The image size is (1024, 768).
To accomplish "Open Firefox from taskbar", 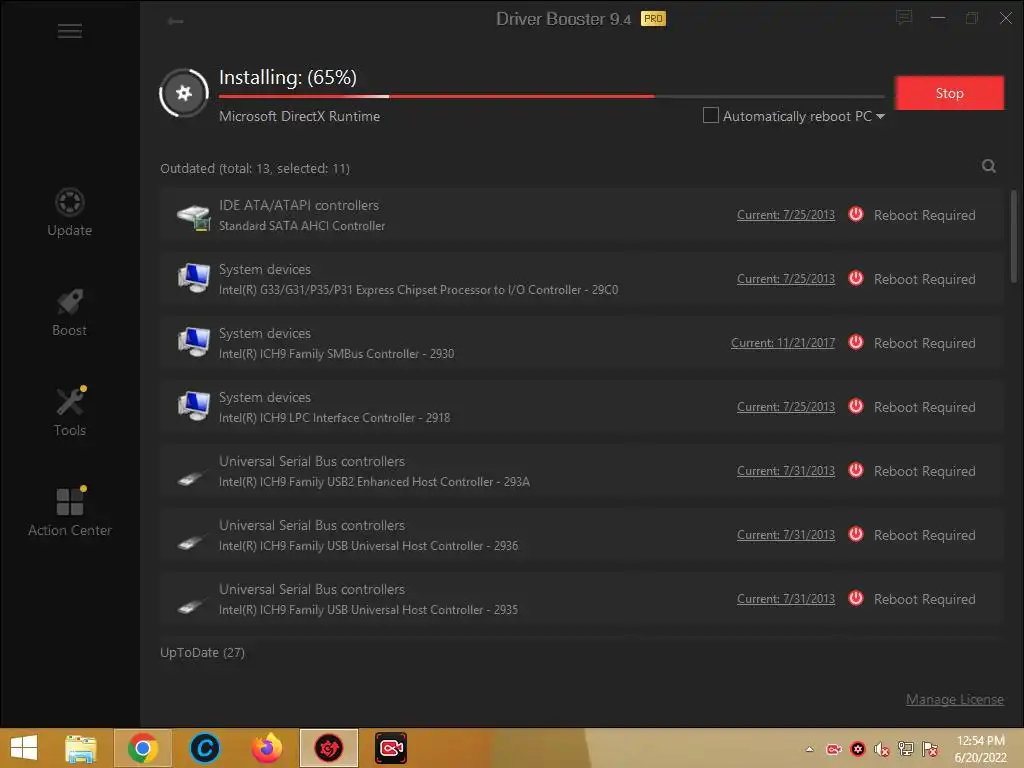I will (266, 748).
